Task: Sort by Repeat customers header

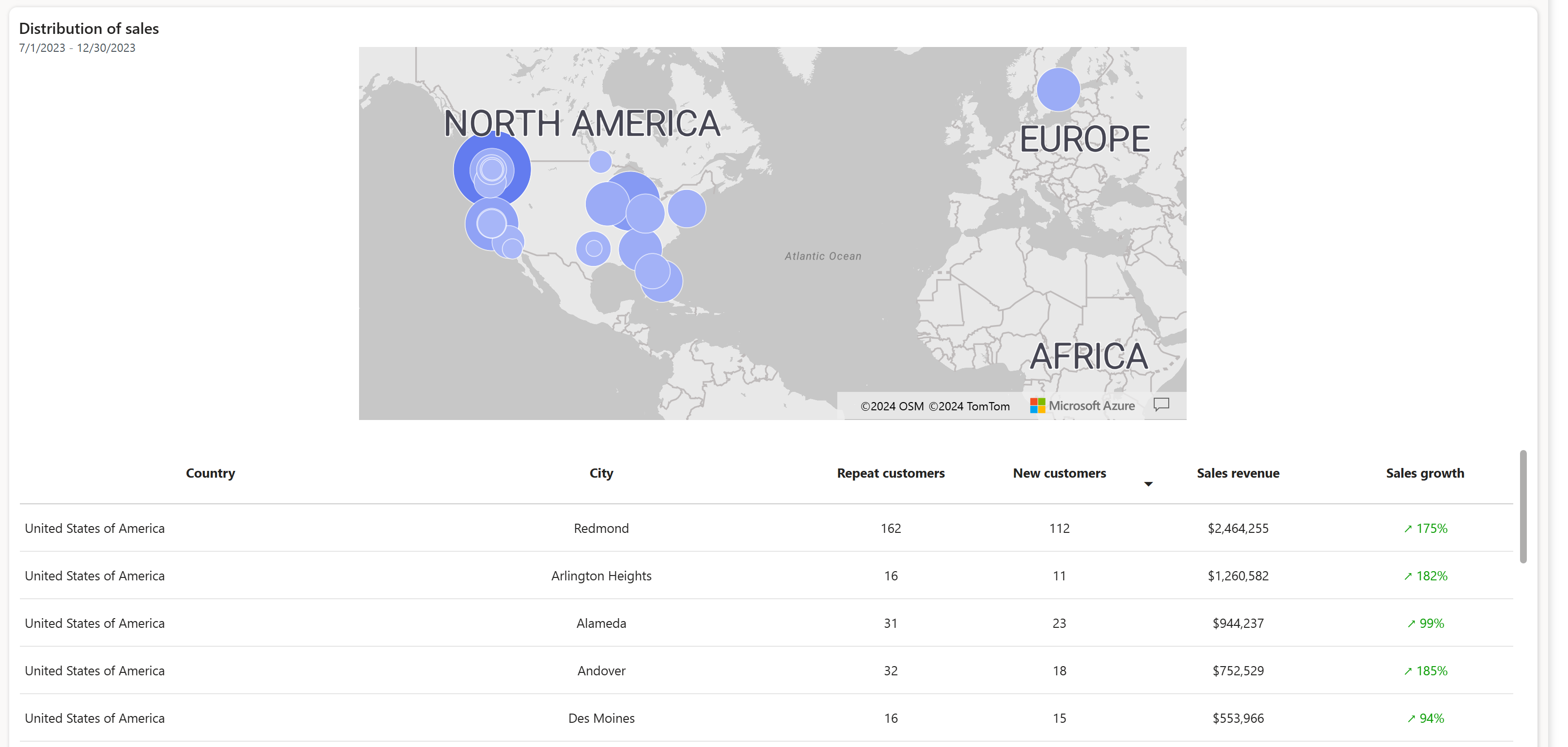Action: (891, 473)
